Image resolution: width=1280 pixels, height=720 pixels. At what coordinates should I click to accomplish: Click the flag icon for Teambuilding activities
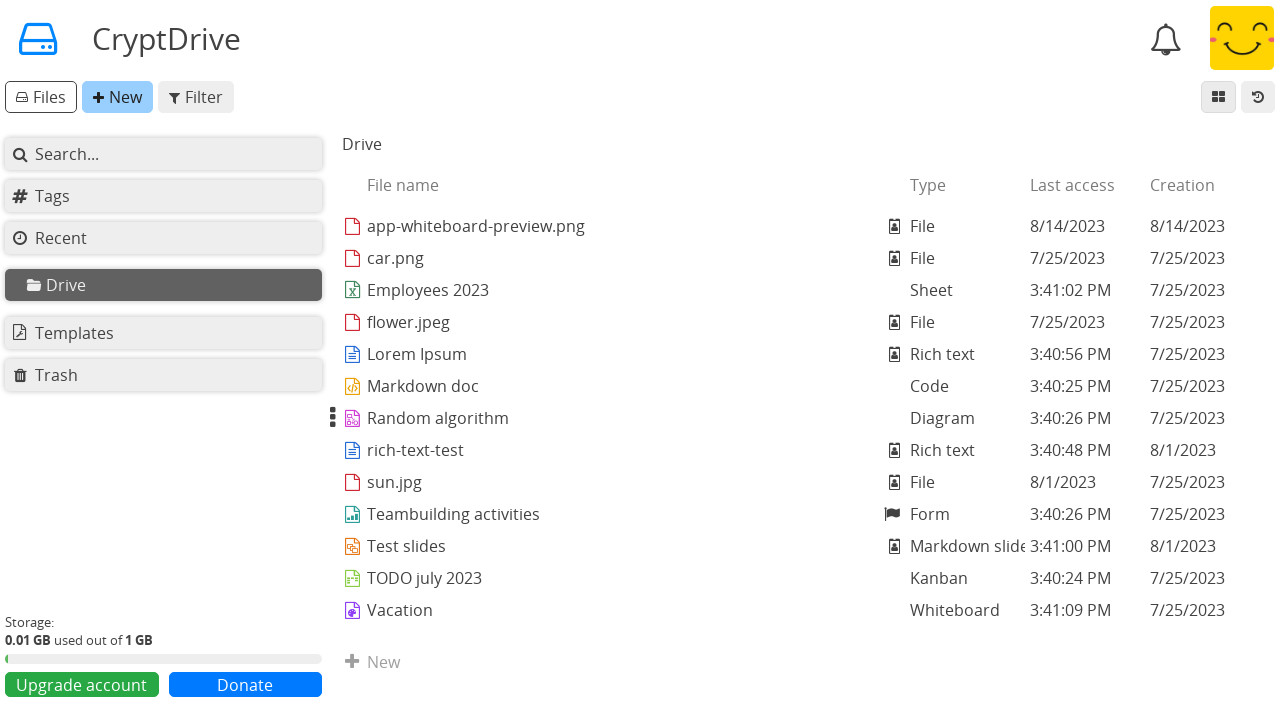tap(893, 514)
